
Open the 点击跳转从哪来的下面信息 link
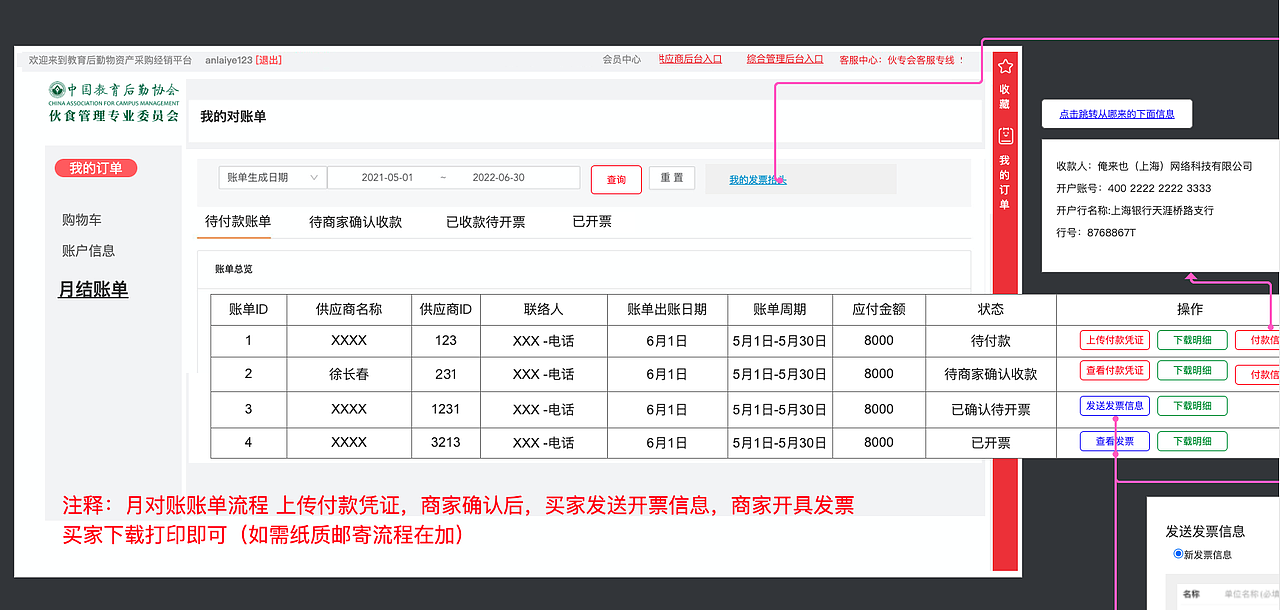(x=1117, y=113)
